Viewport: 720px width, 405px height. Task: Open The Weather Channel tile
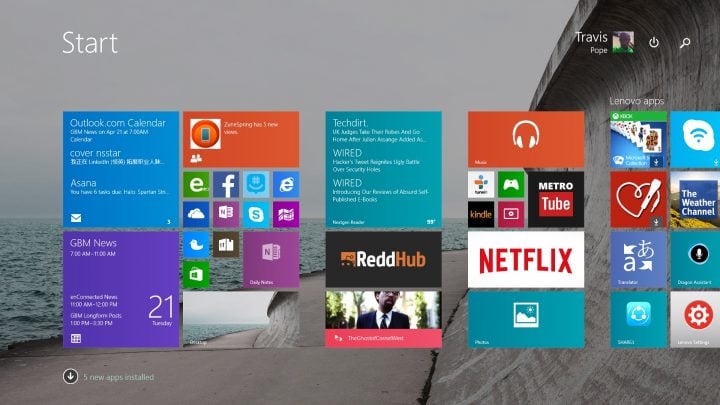(x=695, y=199)
